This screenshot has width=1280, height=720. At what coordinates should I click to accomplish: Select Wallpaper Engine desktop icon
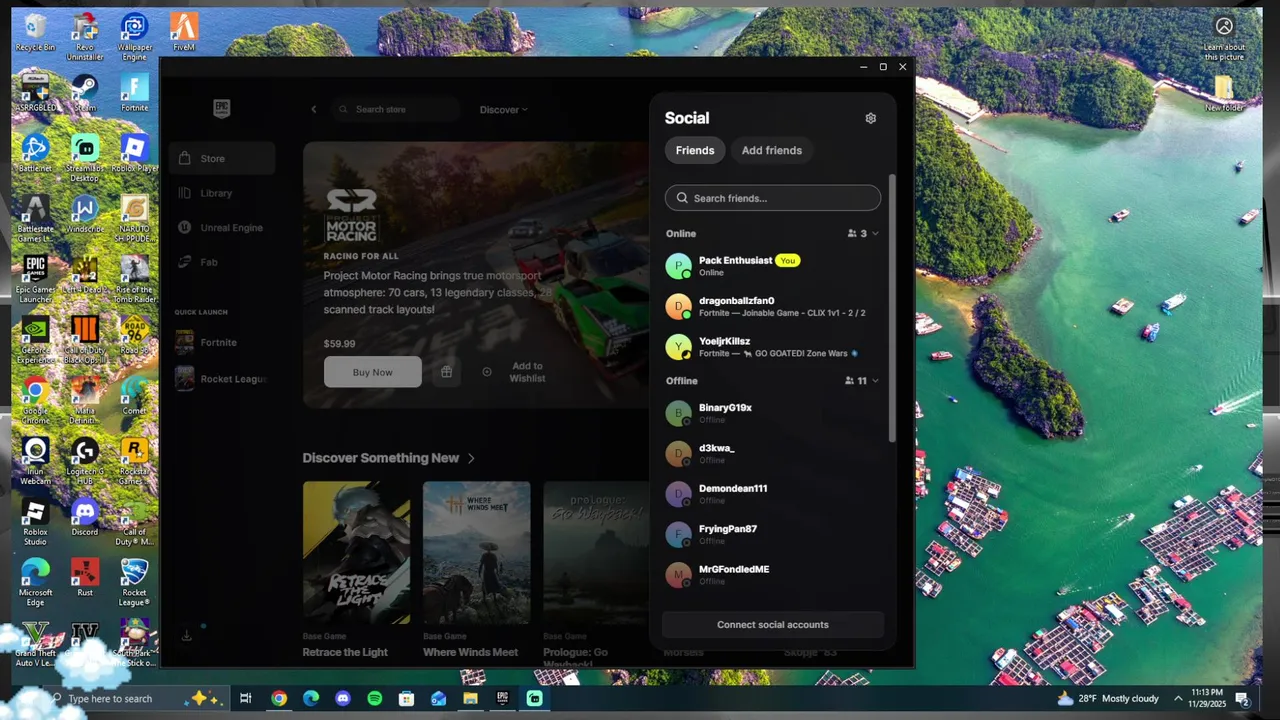[x=134, y=37]
